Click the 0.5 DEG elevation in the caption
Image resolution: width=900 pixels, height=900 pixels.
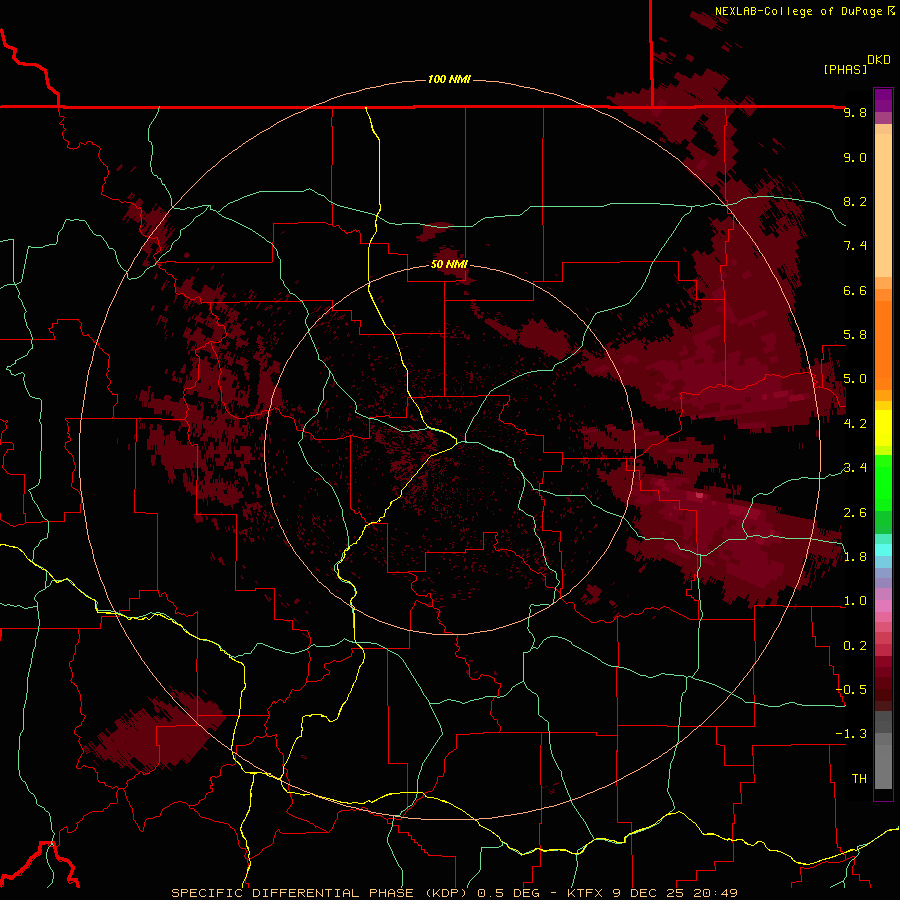509,893
